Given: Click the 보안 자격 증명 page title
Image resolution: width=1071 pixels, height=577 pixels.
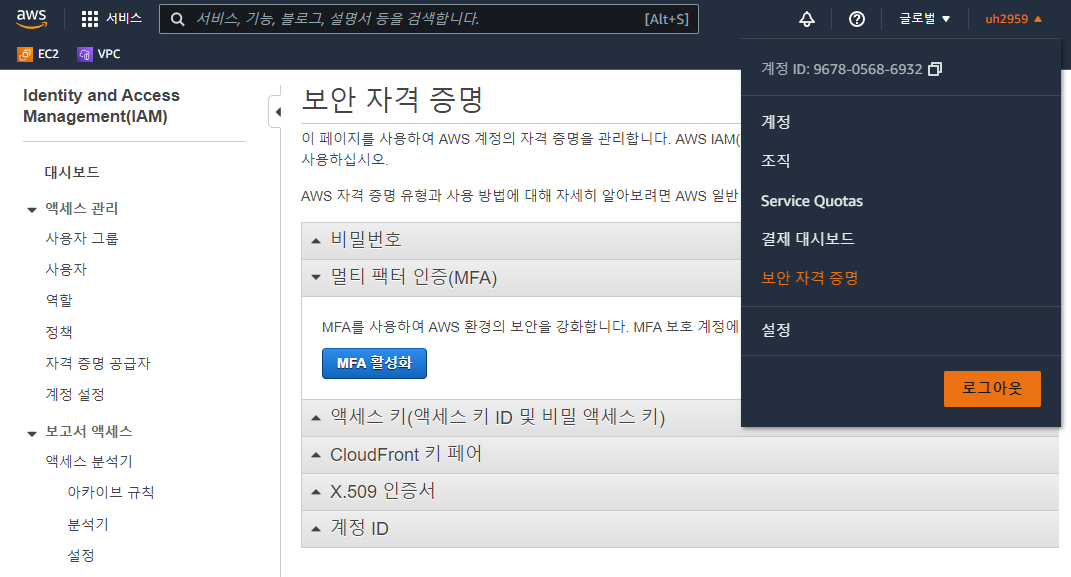Looking at the screenshot, I should [x=393, y=100].
